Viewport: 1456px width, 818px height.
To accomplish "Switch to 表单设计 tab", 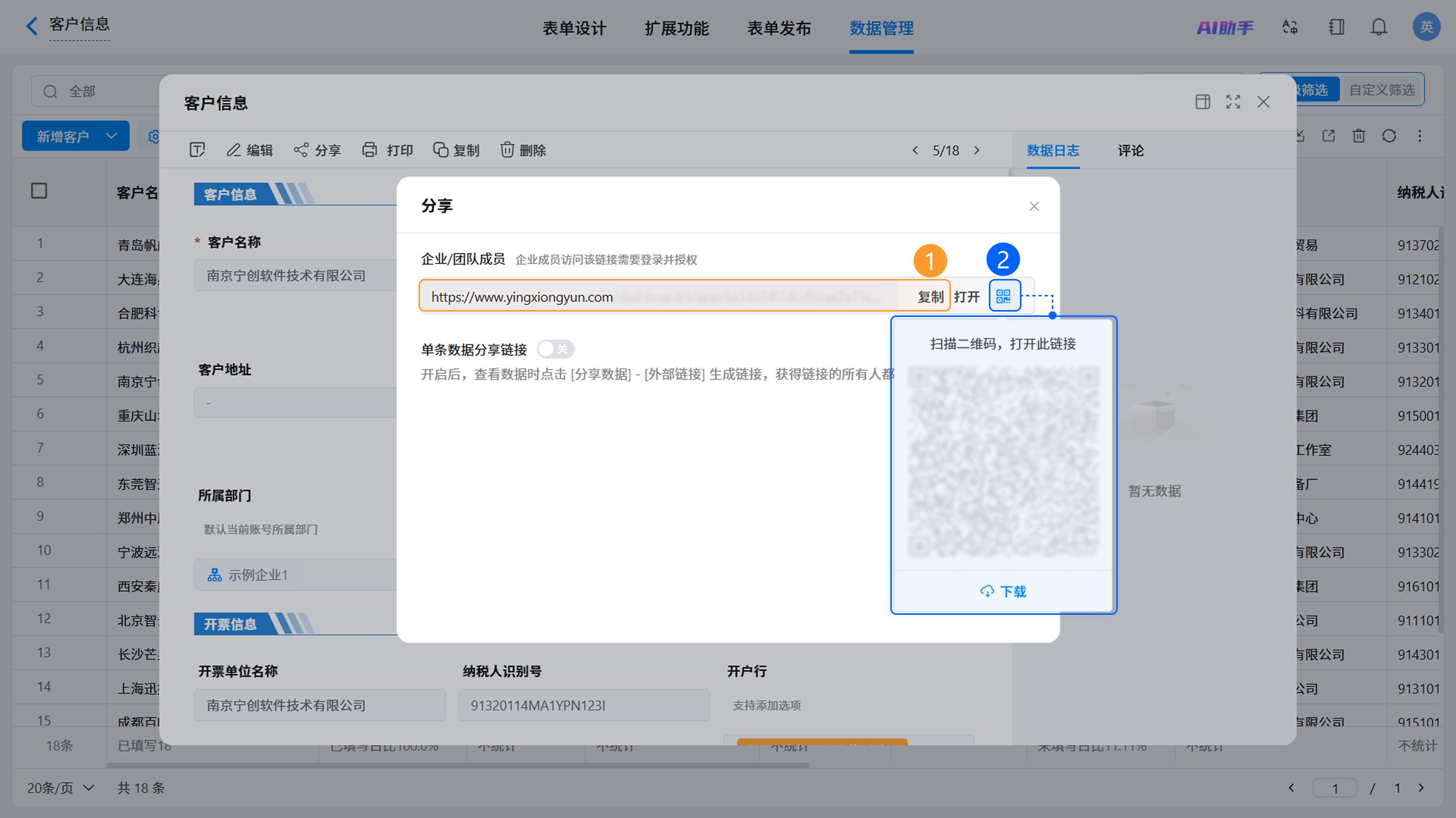I will pyautogui.click(x=574, y=28).
